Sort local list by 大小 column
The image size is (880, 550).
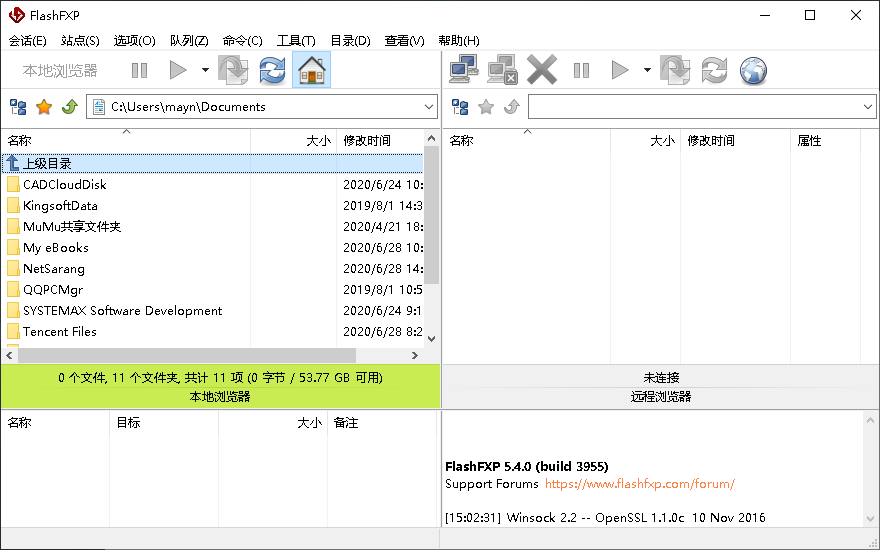(294, 140)
